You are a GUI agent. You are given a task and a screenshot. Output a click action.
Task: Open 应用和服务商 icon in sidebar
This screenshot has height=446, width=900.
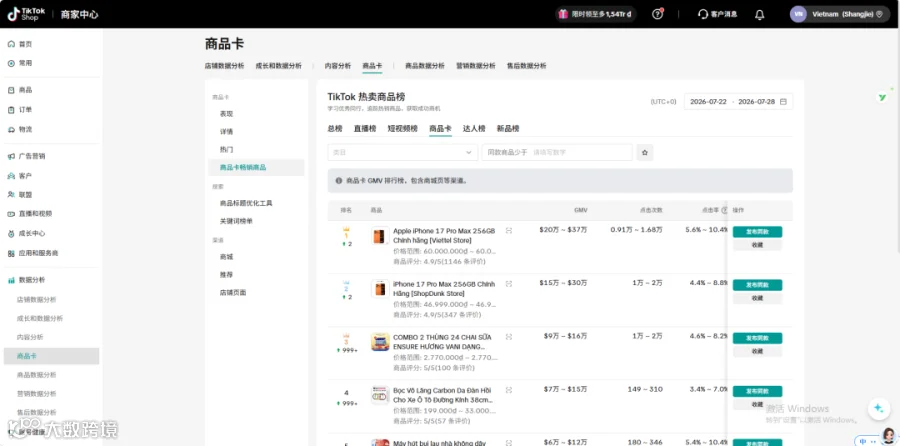coord(11,253)
